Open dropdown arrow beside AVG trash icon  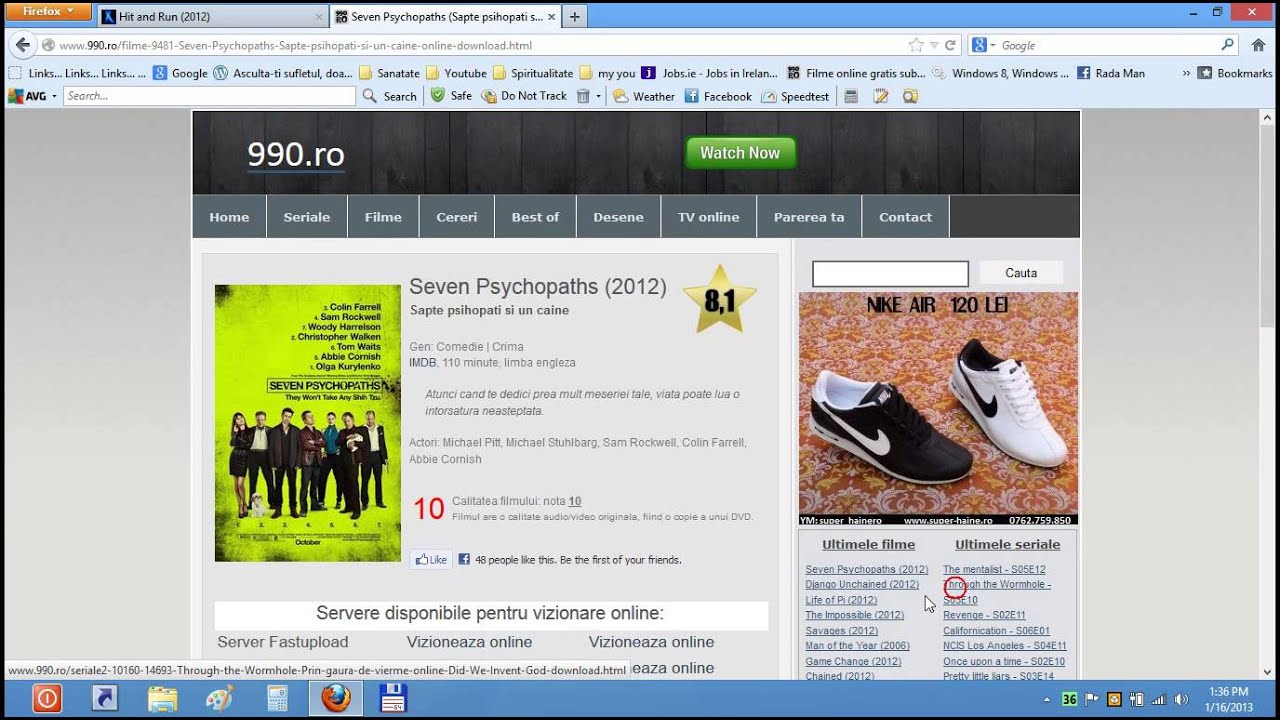point(598,96)
